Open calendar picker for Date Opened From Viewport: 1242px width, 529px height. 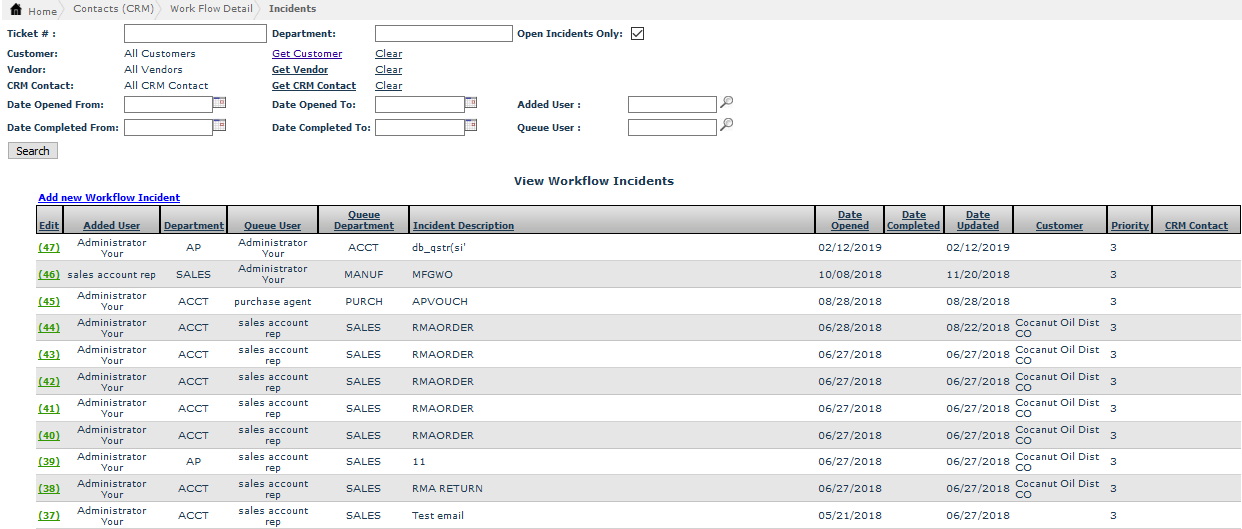tap(220, 102)
